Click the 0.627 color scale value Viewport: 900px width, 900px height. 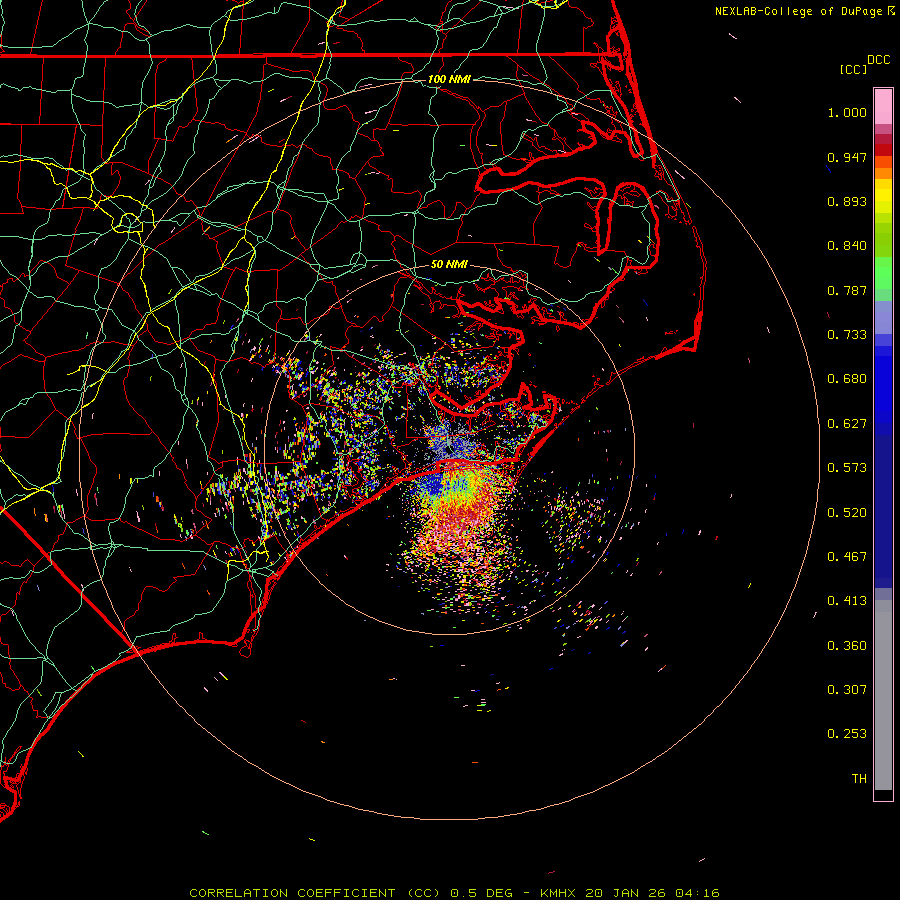[847, 424]
